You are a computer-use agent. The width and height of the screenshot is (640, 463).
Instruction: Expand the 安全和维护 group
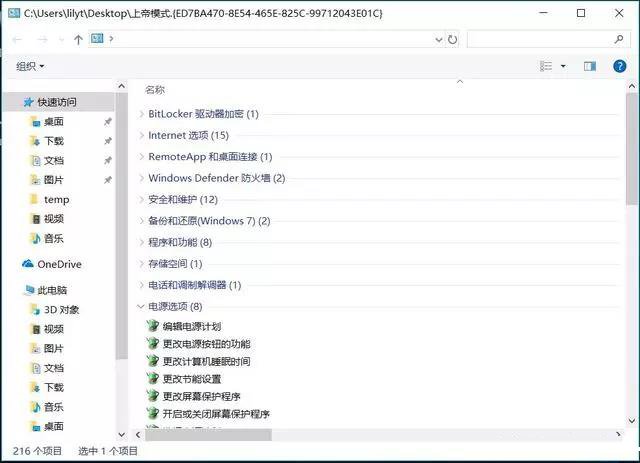[x=141, y=200]
